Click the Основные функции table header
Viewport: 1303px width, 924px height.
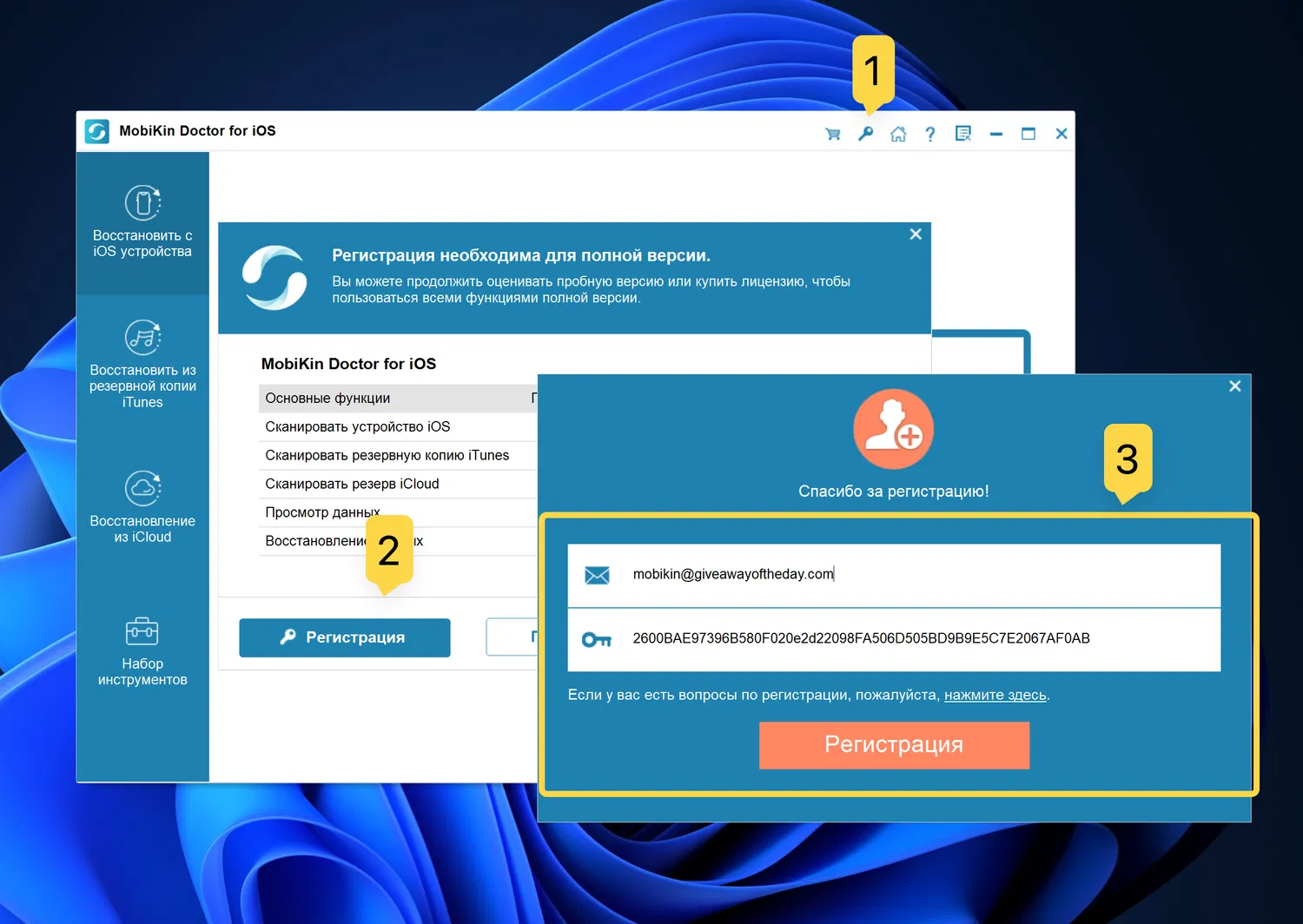398,398
